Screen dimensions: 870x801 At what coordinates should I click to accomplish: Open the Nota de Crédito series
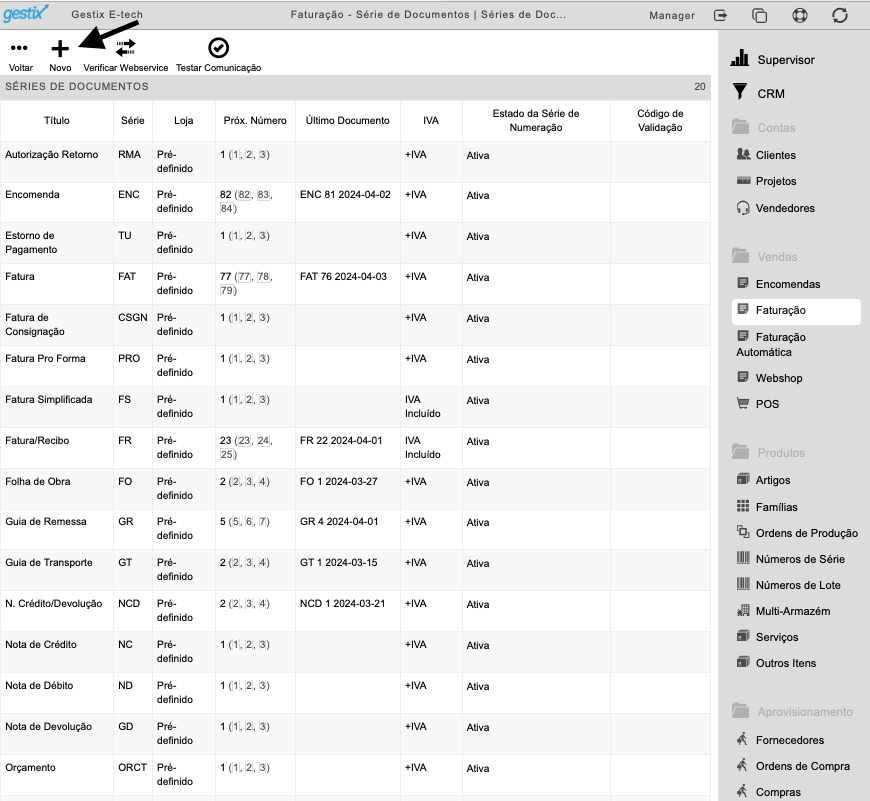41,645
